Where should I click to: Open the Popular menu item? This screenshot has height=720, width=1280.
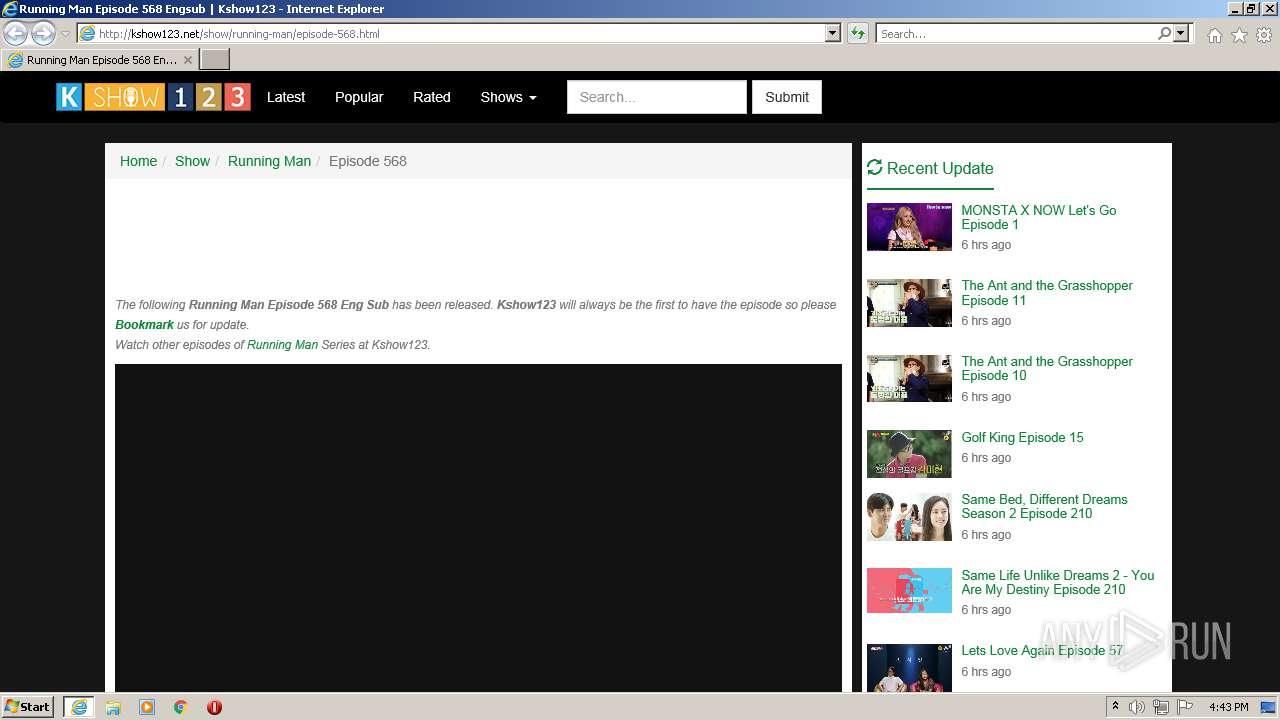[x=359, y=97]
